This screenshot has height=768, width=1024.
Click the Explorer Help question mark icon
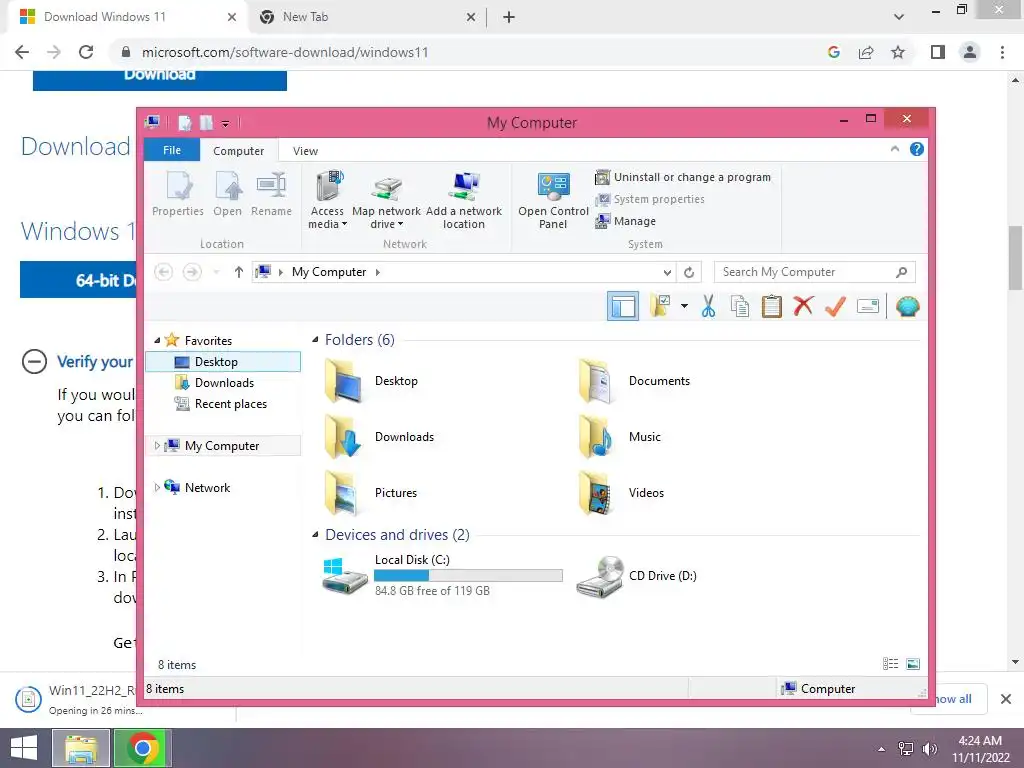pos(917,150)
